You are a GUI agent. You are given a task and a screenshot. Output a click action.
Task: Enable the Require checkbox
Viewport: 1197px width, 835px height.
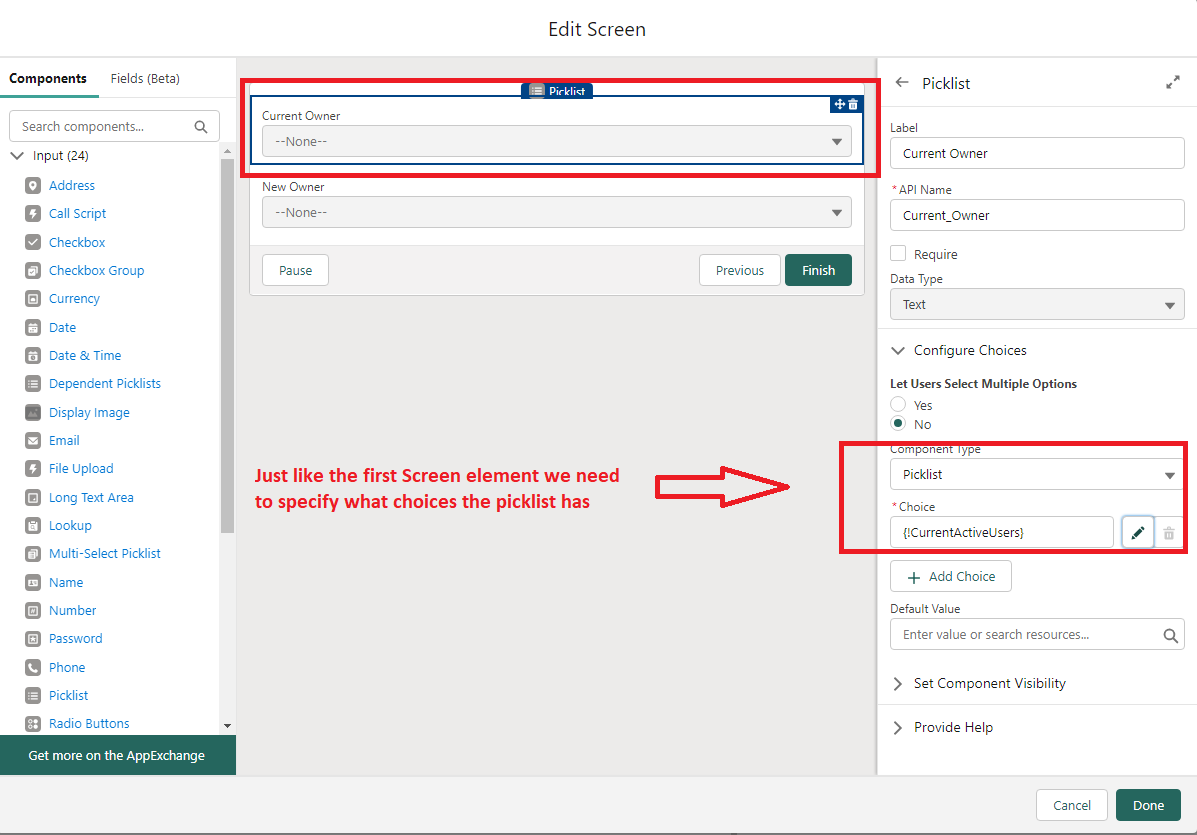898,254
